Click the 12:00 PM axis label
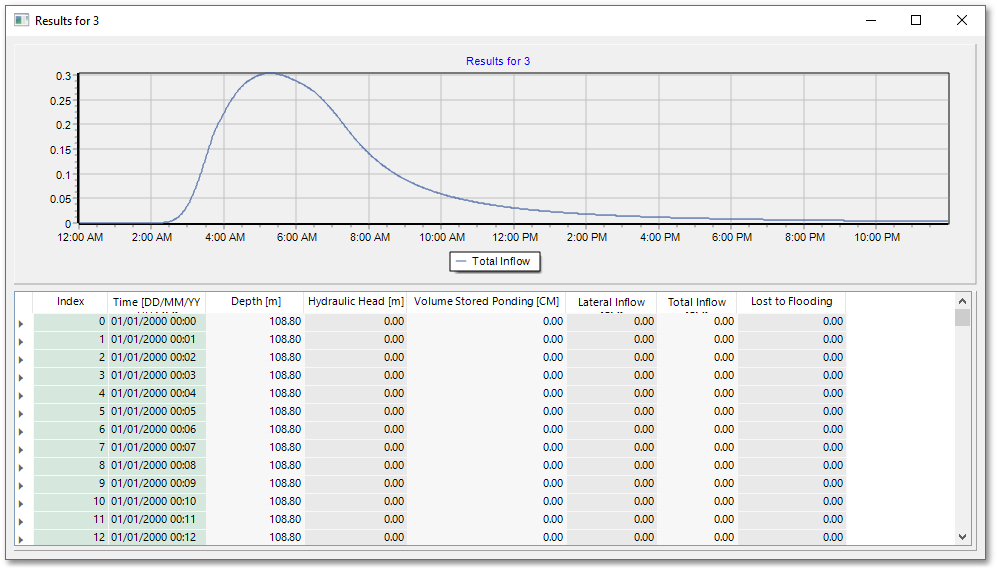The width and height of the screenshot is (997, 571). 514,237
